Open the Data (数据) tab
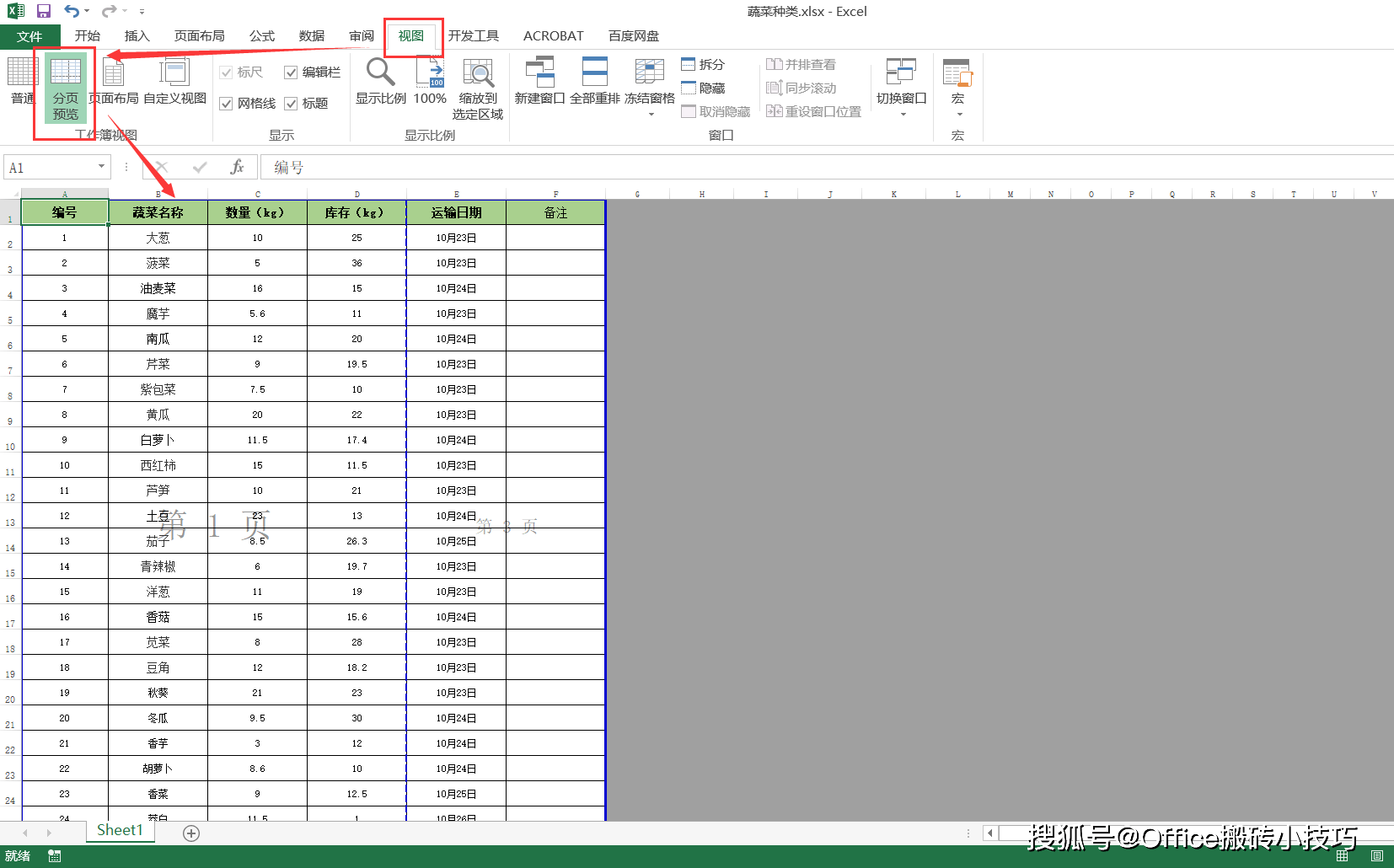1394x868 pixels. pos(312,36)
